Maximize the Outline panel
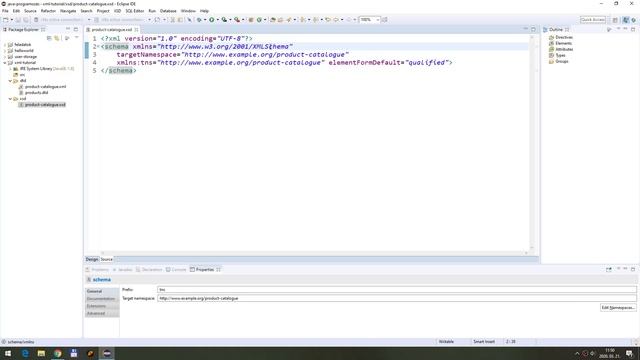640x360 pixels. [633, 29]
